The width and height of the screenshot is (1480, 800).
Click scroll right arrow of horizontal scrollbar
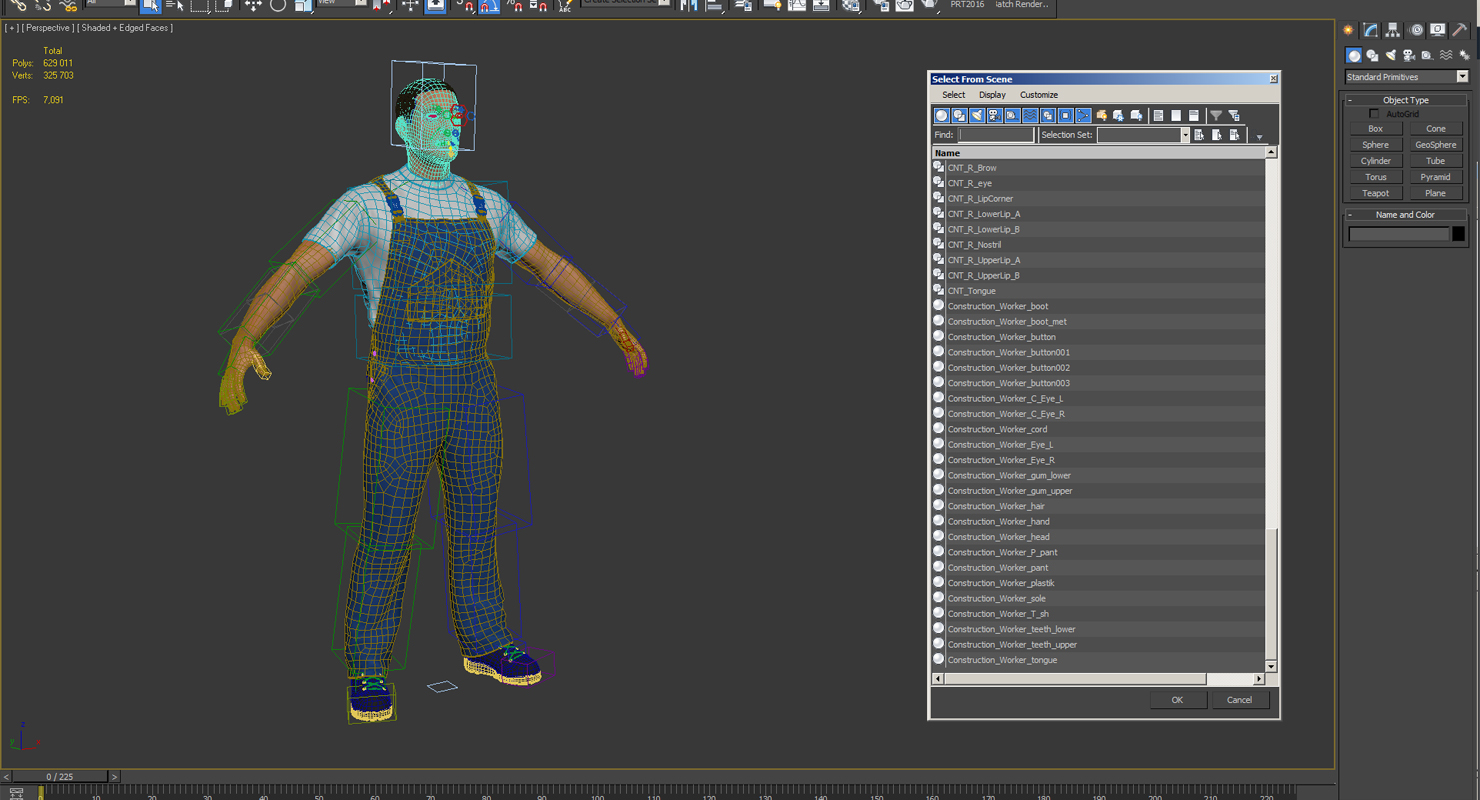tap(1259, 679)
